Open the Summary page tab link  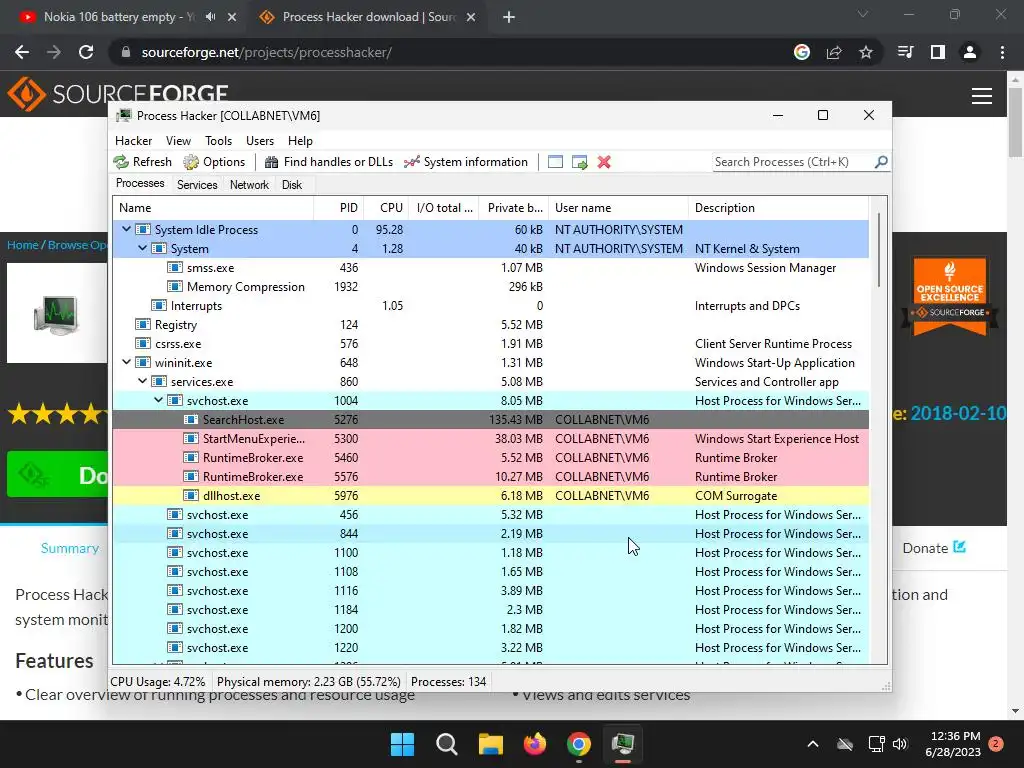tap(70, 549)
